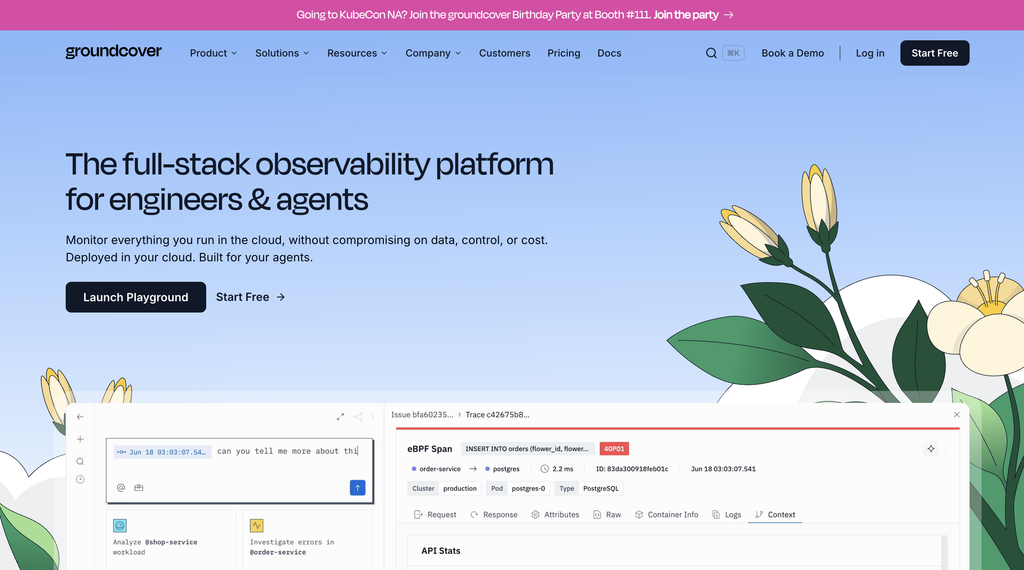
Task: Click Book a Demo
Action: pyautogui.click(x=793, y=53)
